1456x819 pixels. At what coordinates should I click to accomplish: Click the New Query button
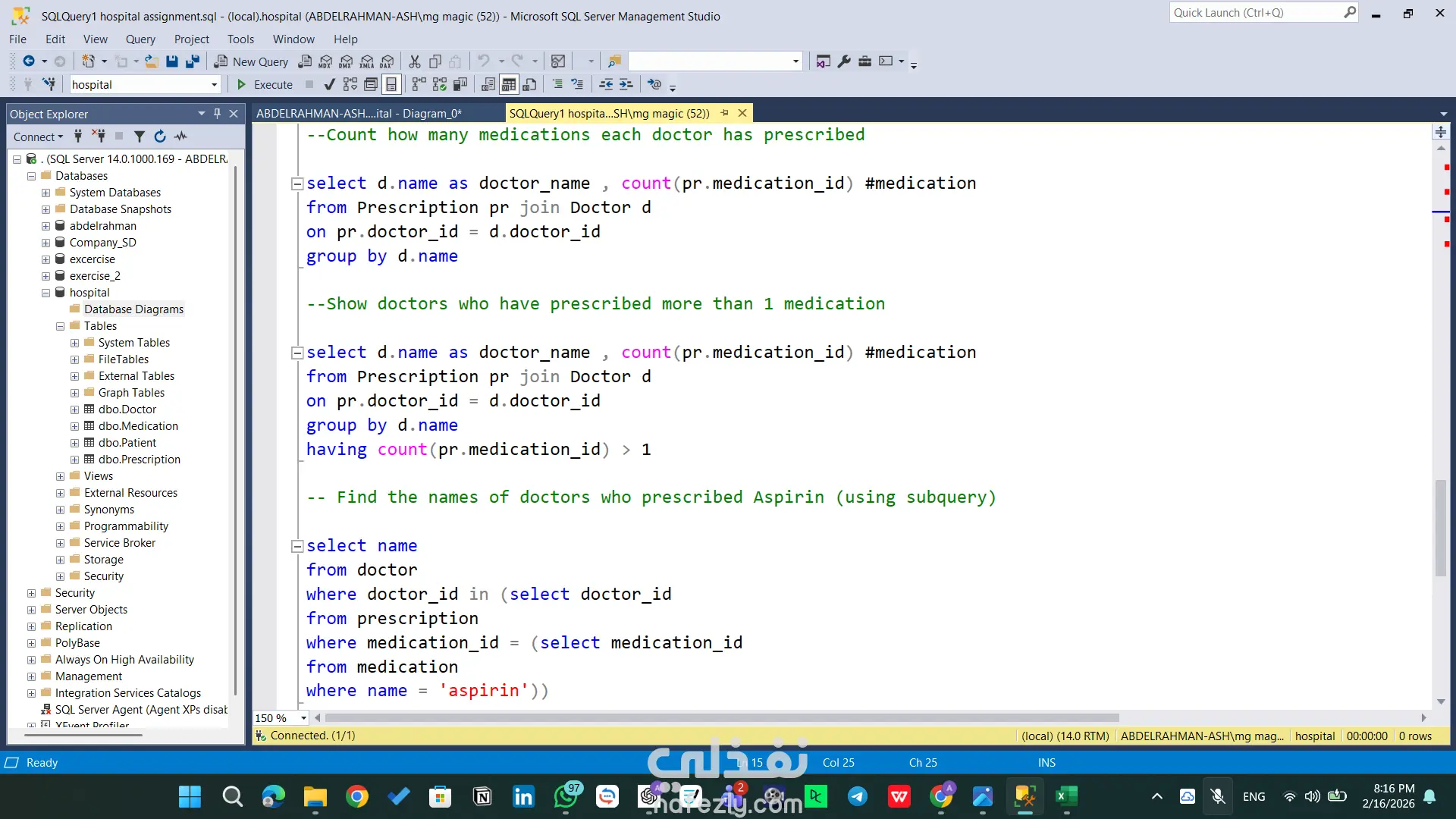coord(251,61)
